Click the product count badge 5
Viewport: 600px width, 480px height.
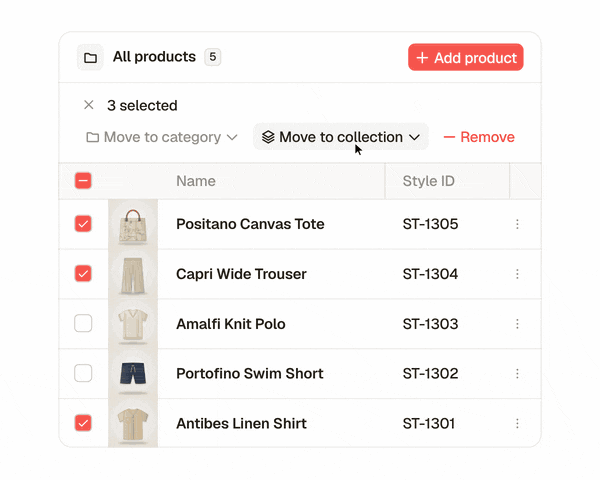213,57
